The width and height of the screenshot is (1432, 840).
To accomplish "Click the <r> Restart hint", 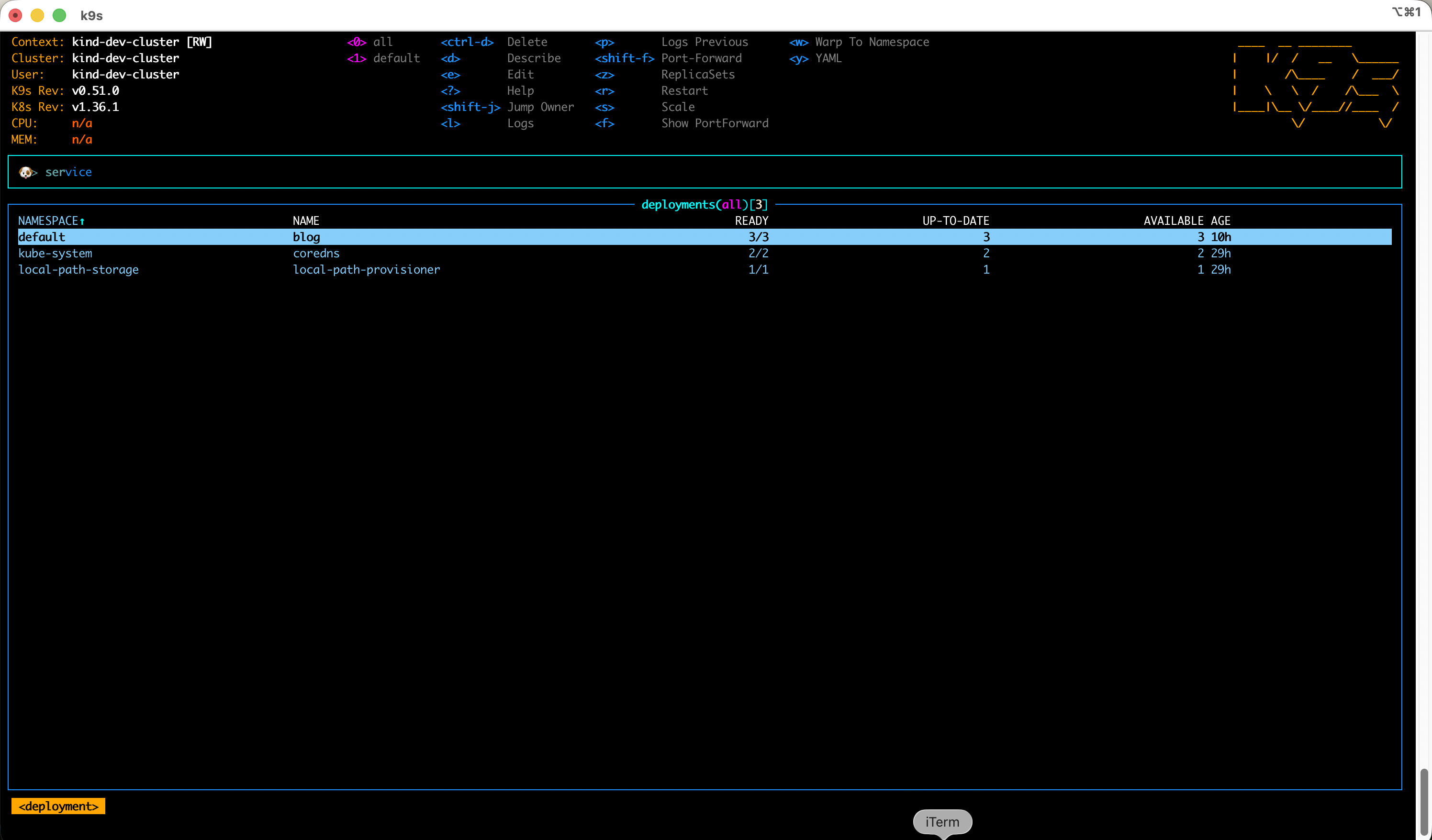I will pyautogui.click(x=651, y=91).
